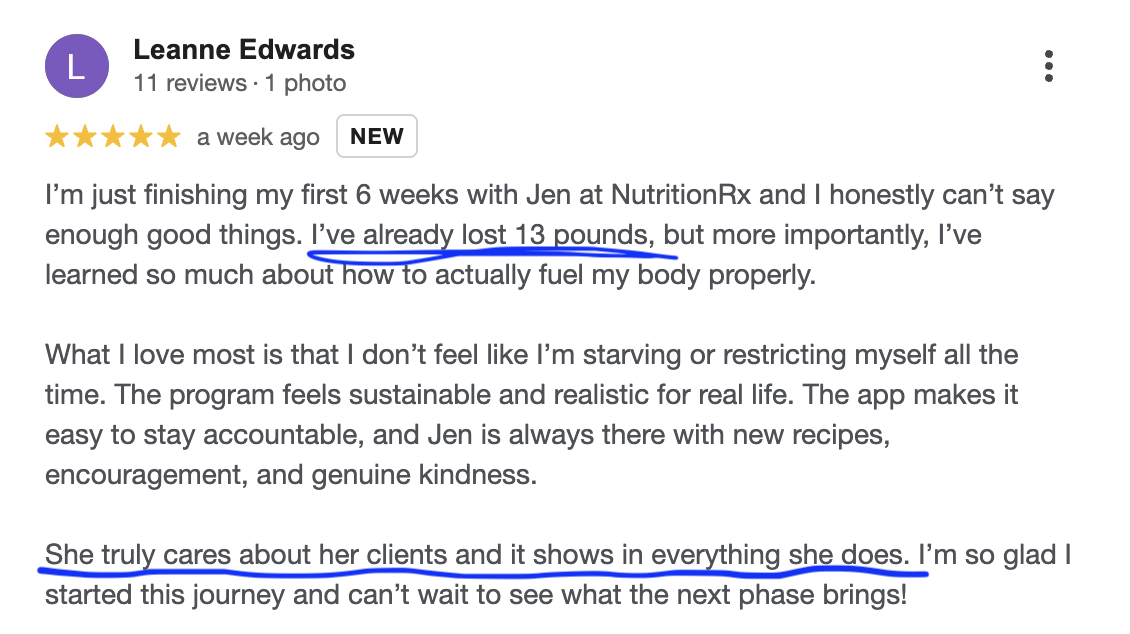Click the word "NutritionRx" in the review
Screen dimensions: 1130x634
(x=681, y=195)
